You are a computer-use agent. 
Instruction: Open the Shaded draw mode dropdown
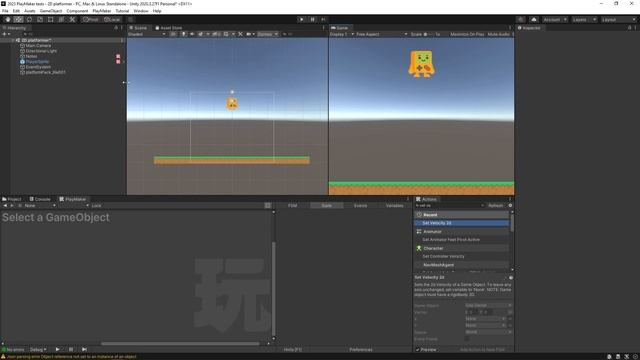tap(147, 34)
